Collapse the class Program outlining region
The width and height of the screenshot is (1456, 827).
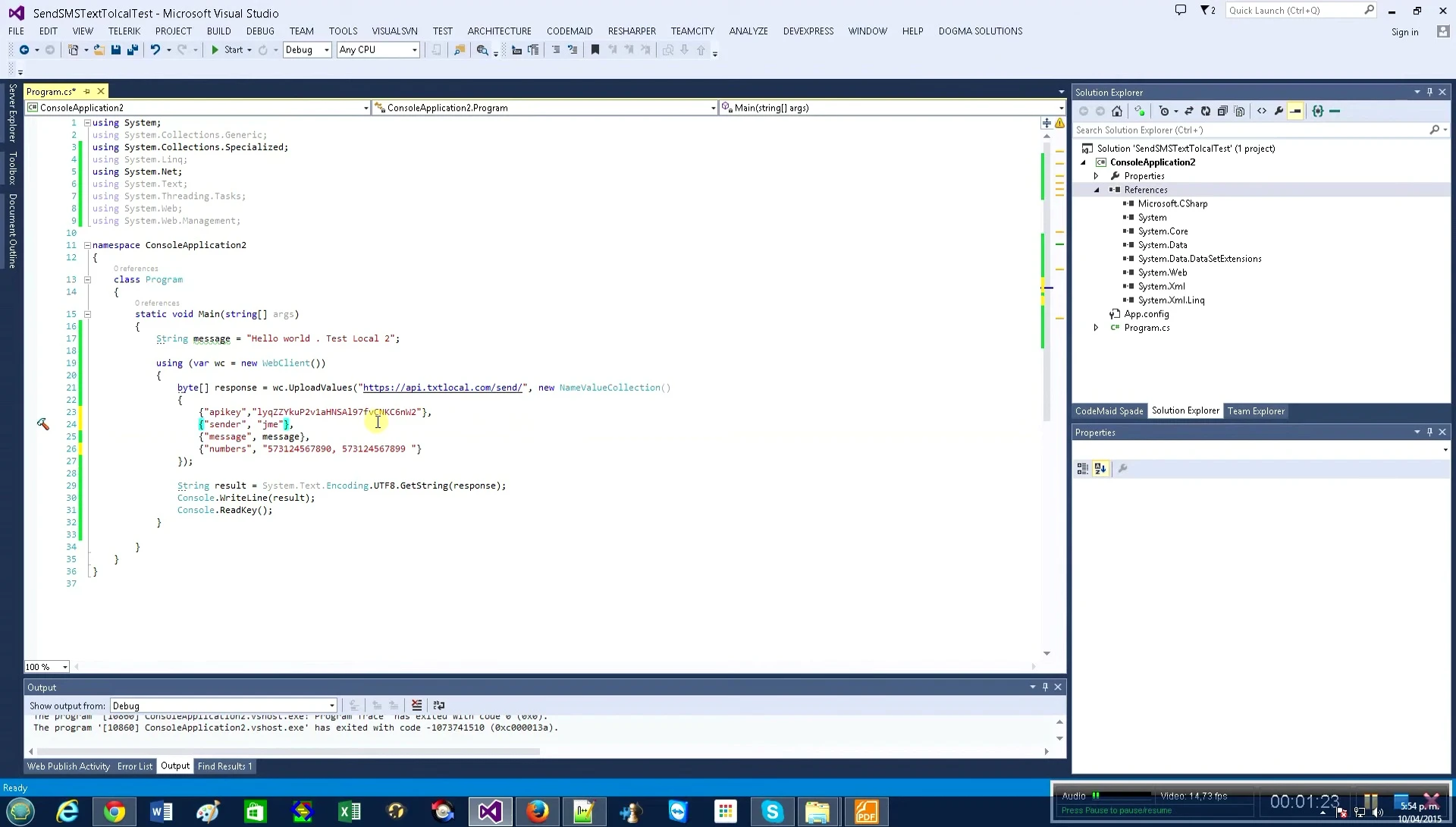pos(87,280)
